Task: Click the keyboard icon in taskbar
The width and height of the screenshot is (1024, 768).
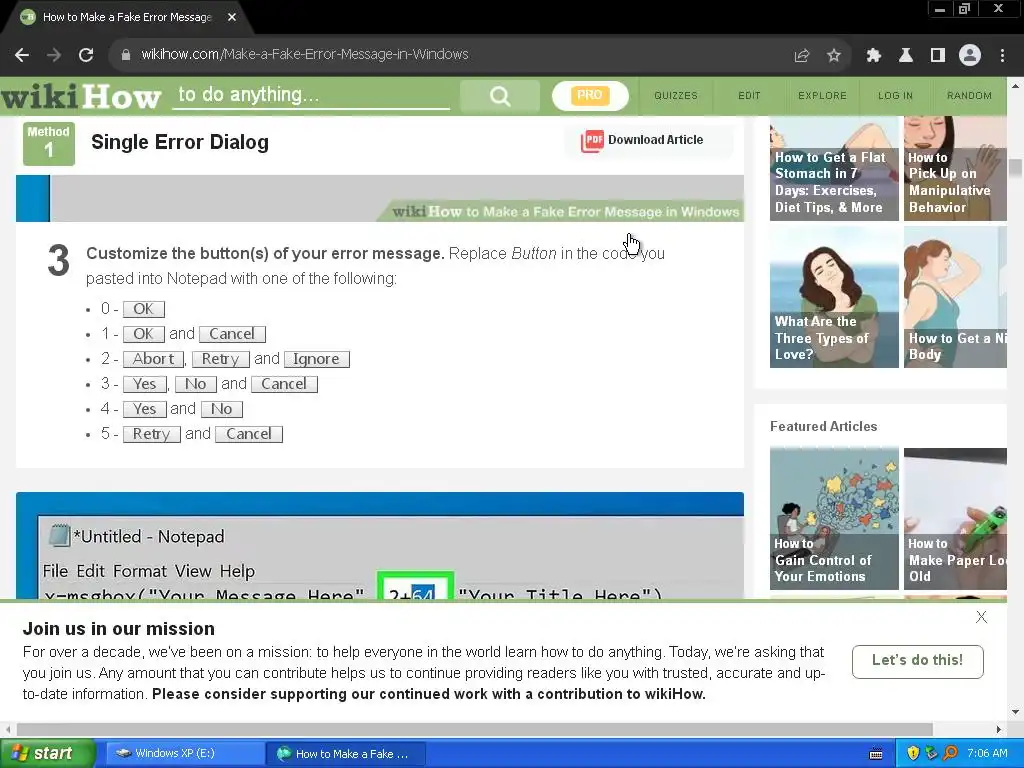Action: click(x=876, y=754)
